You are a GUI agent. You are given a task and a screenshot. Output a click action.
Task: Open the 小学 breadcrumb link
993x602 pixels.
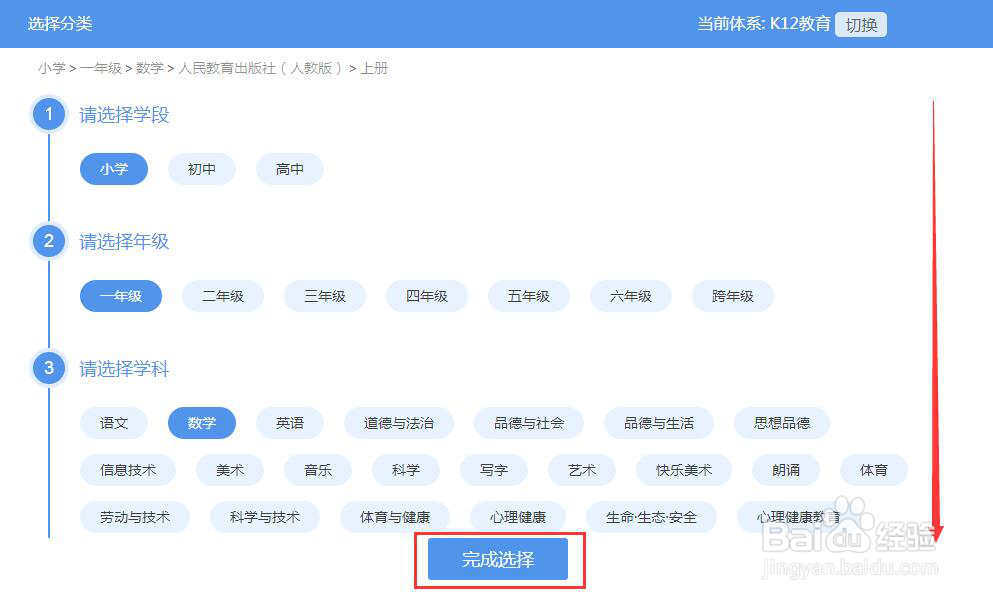pyautogui.click(x=52, y=68)
